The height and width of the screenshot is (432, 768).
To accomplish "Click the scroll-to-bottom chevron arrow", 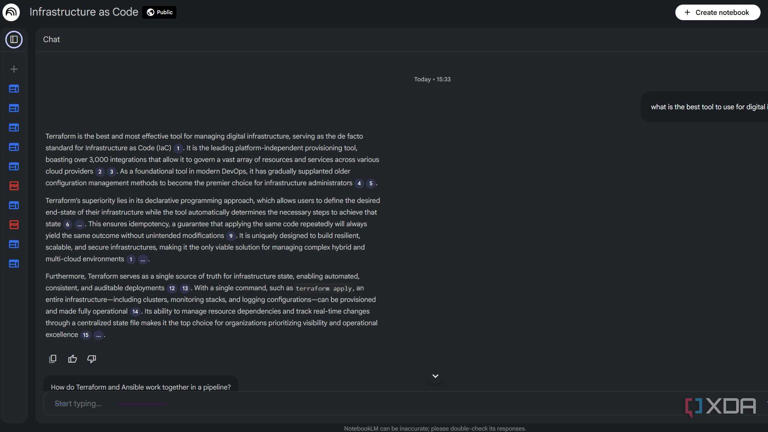I will (435, 376).
